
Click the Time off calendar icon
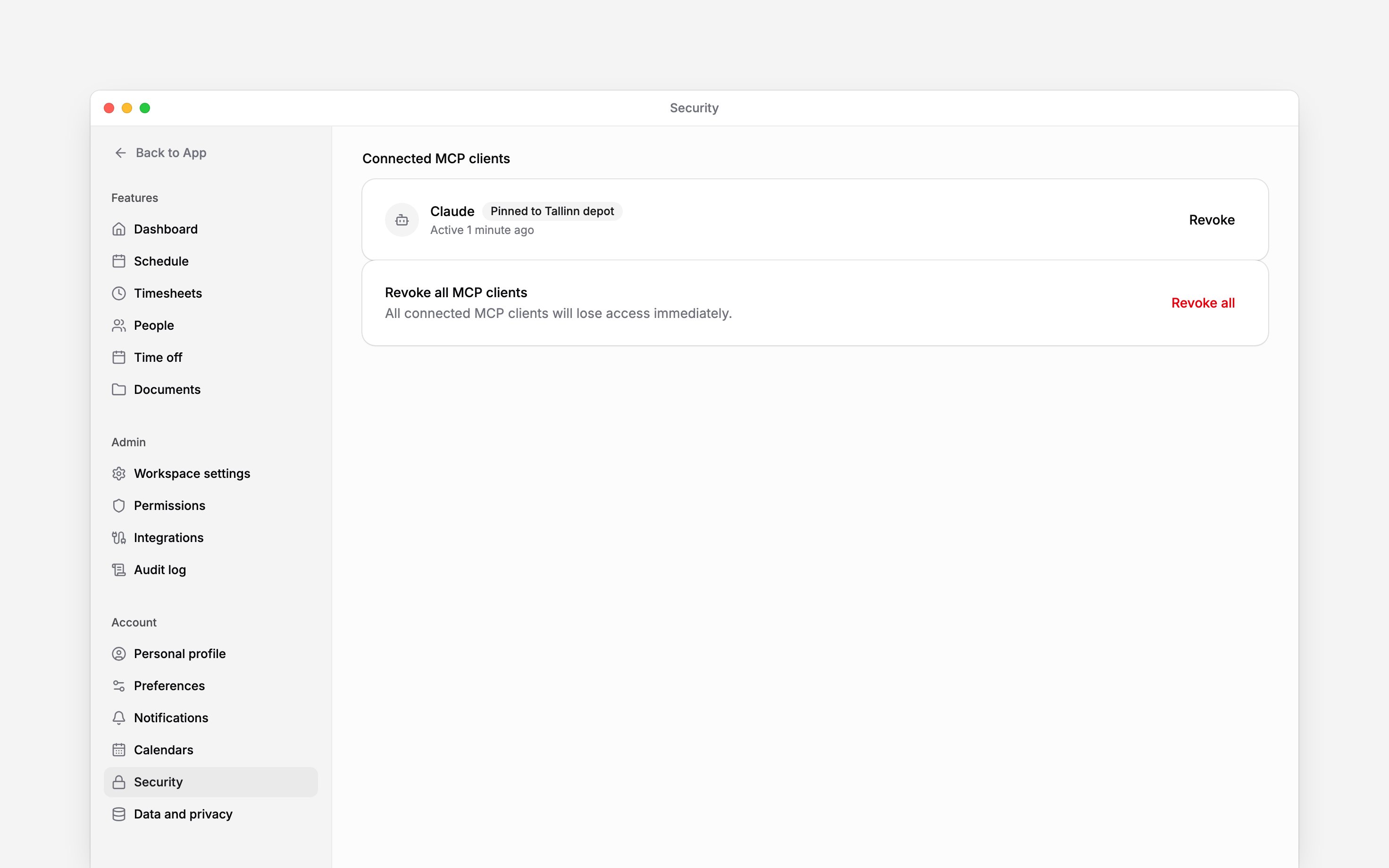tap(119, 358)
